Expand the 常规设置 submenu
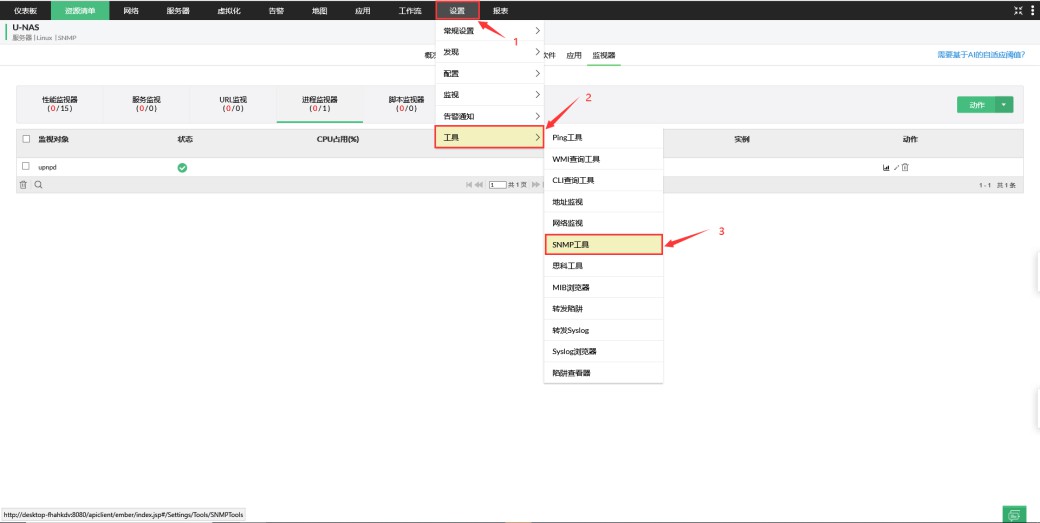 [490, 31]
